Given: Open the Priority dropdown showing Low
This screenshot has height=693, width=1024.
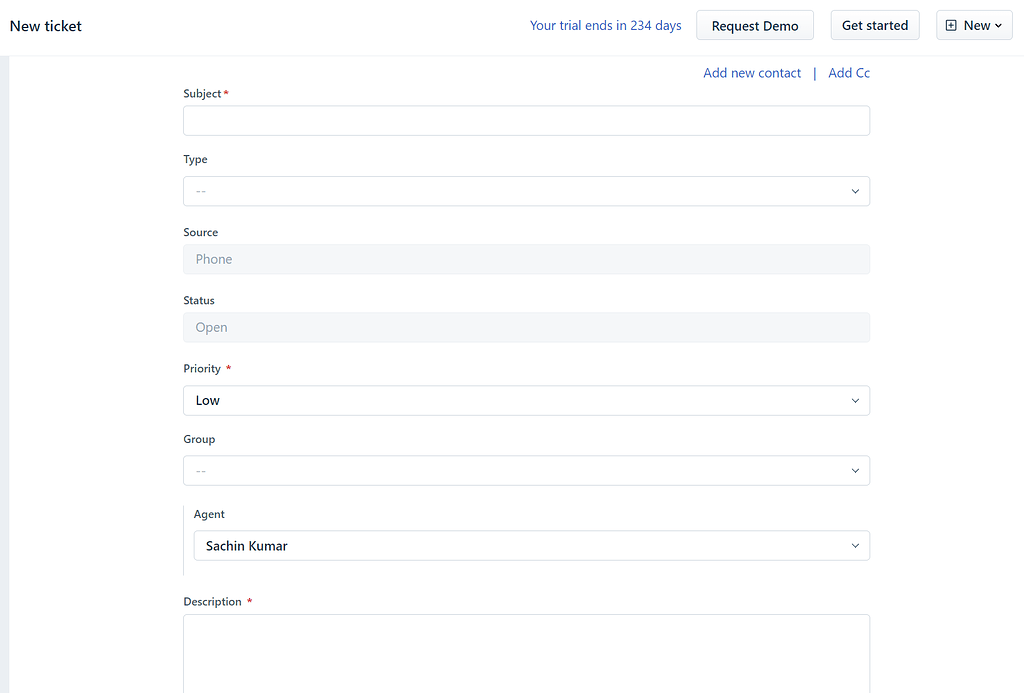Looking at the screenshot, I should [x=526, y=400].
